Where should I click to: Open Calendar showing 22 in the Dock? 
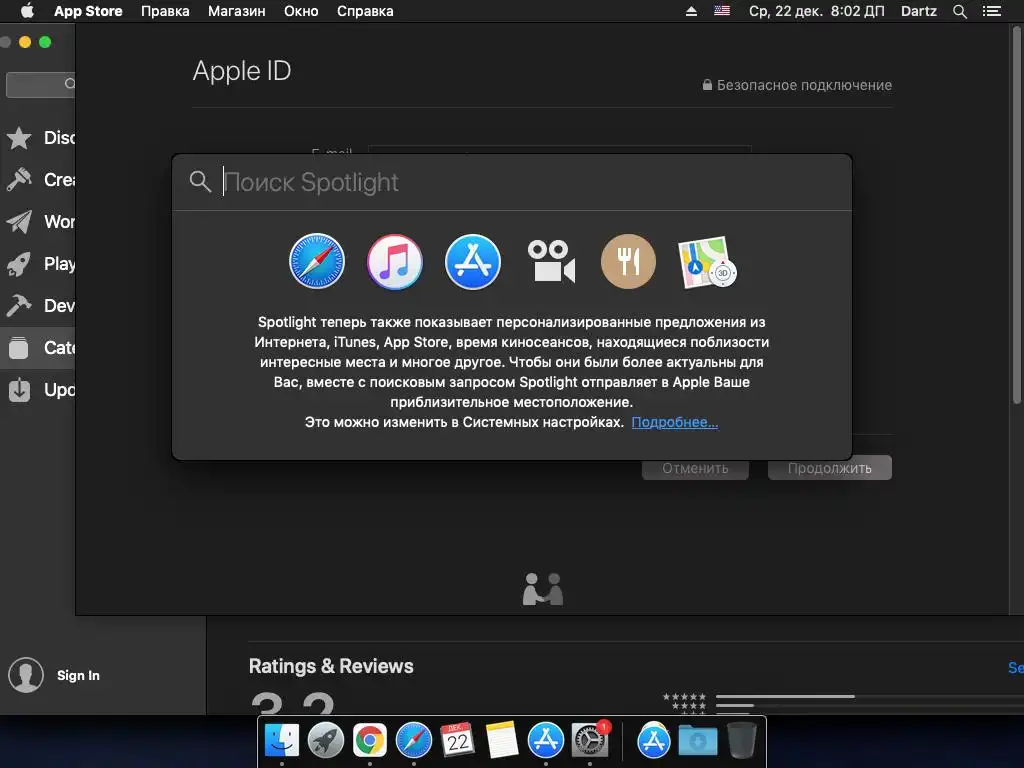coord(457,740)
